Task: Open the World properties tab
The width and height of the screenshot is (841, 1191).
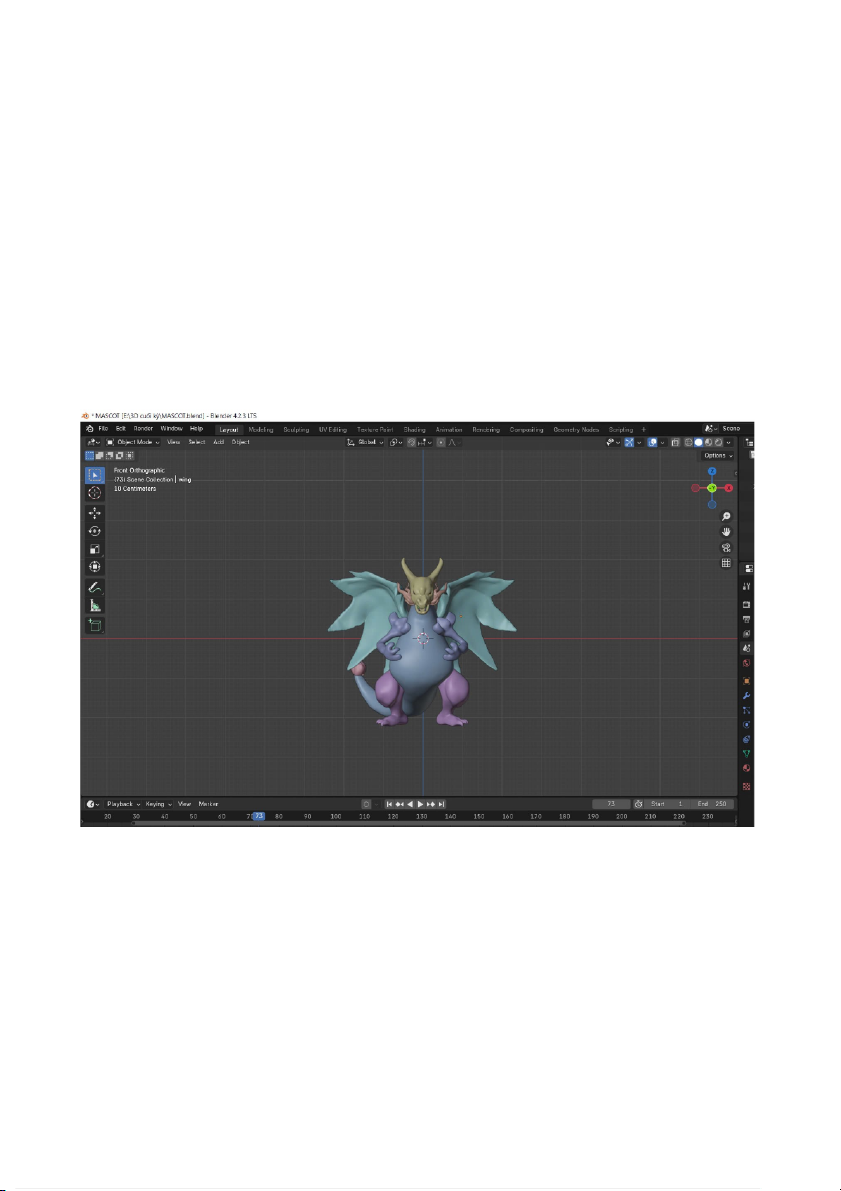Action: [747, 663]
